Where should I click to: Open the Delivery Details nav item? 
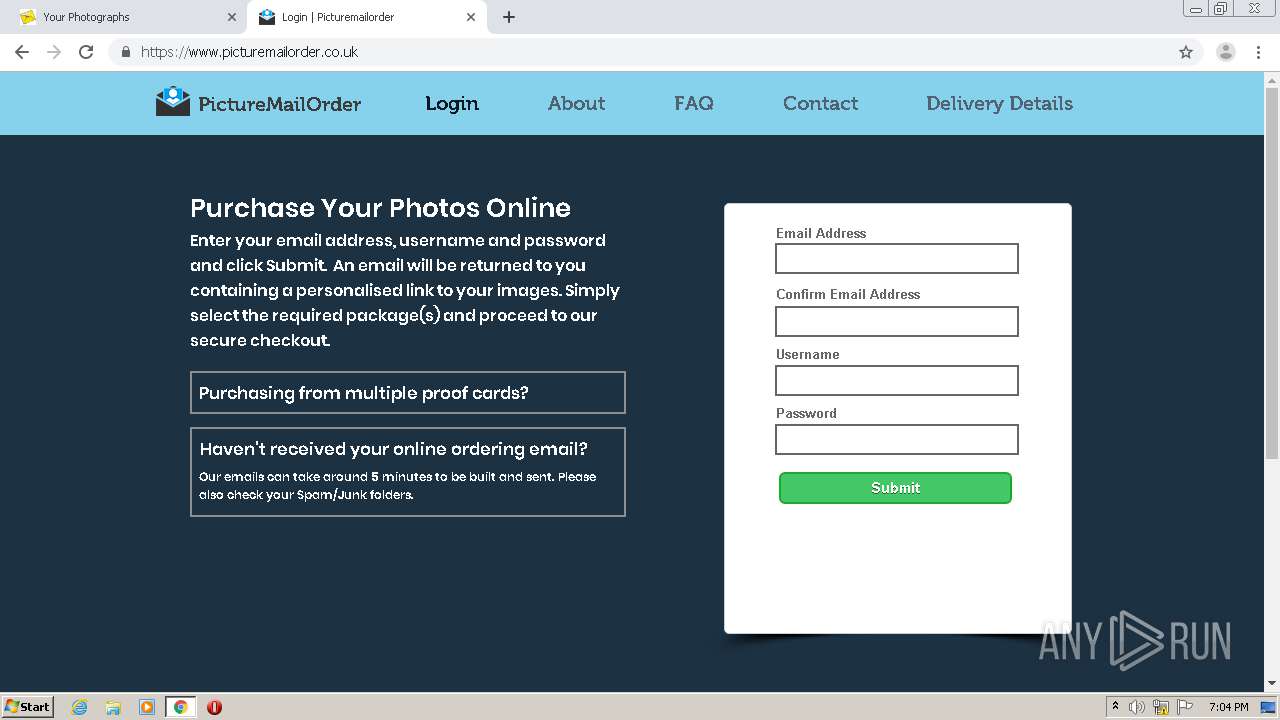tap(999, 103)
